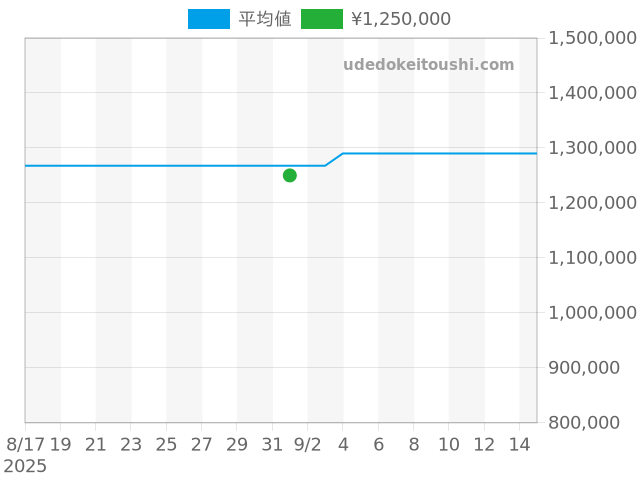640x480 pixels.
Task: Click the green data point on the chart
Action: pos(290,175)
